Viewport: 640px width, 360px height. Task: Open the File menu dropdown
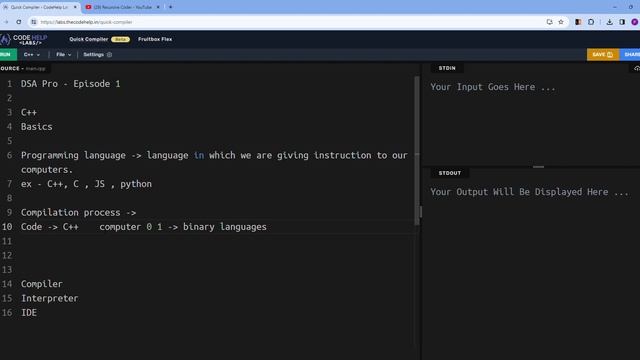(x=63, y=55)
